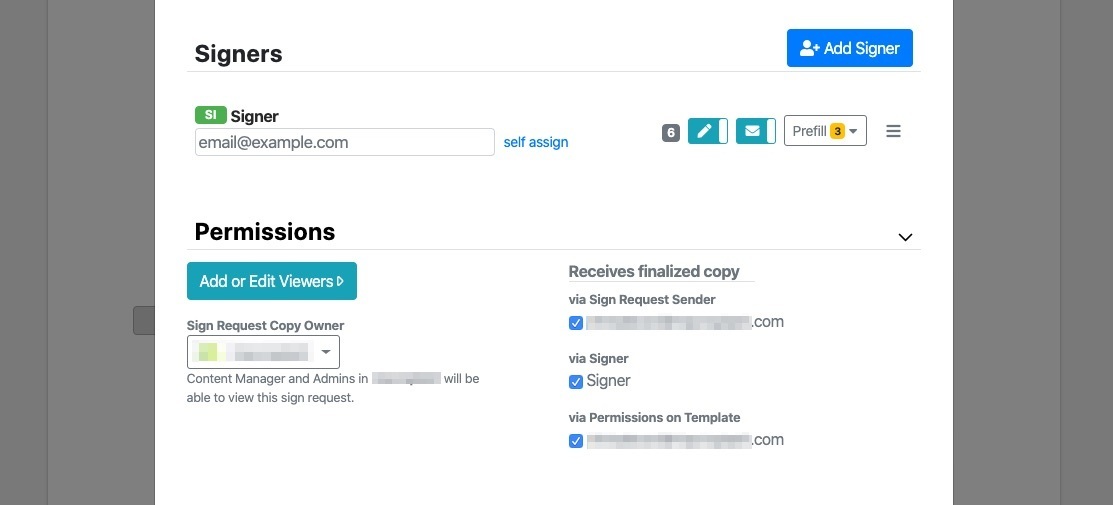Click the field count badge showing 6
Screen dimensions: 1113x505
click(671, 132)
